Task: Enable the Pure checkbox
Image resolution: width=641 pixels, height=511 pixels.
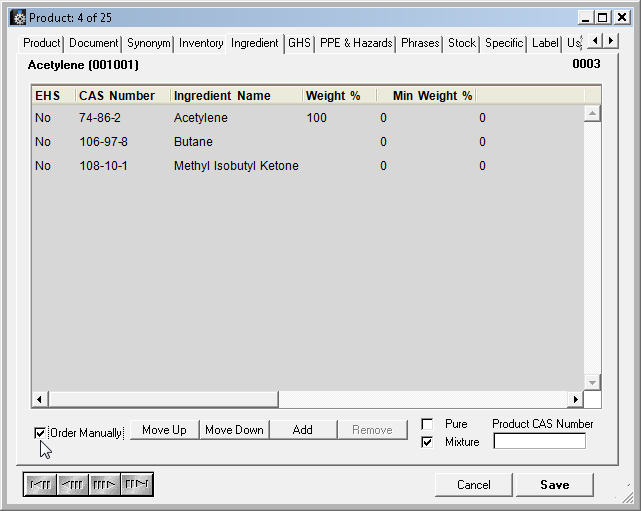Action: click(x=427, y=424)
